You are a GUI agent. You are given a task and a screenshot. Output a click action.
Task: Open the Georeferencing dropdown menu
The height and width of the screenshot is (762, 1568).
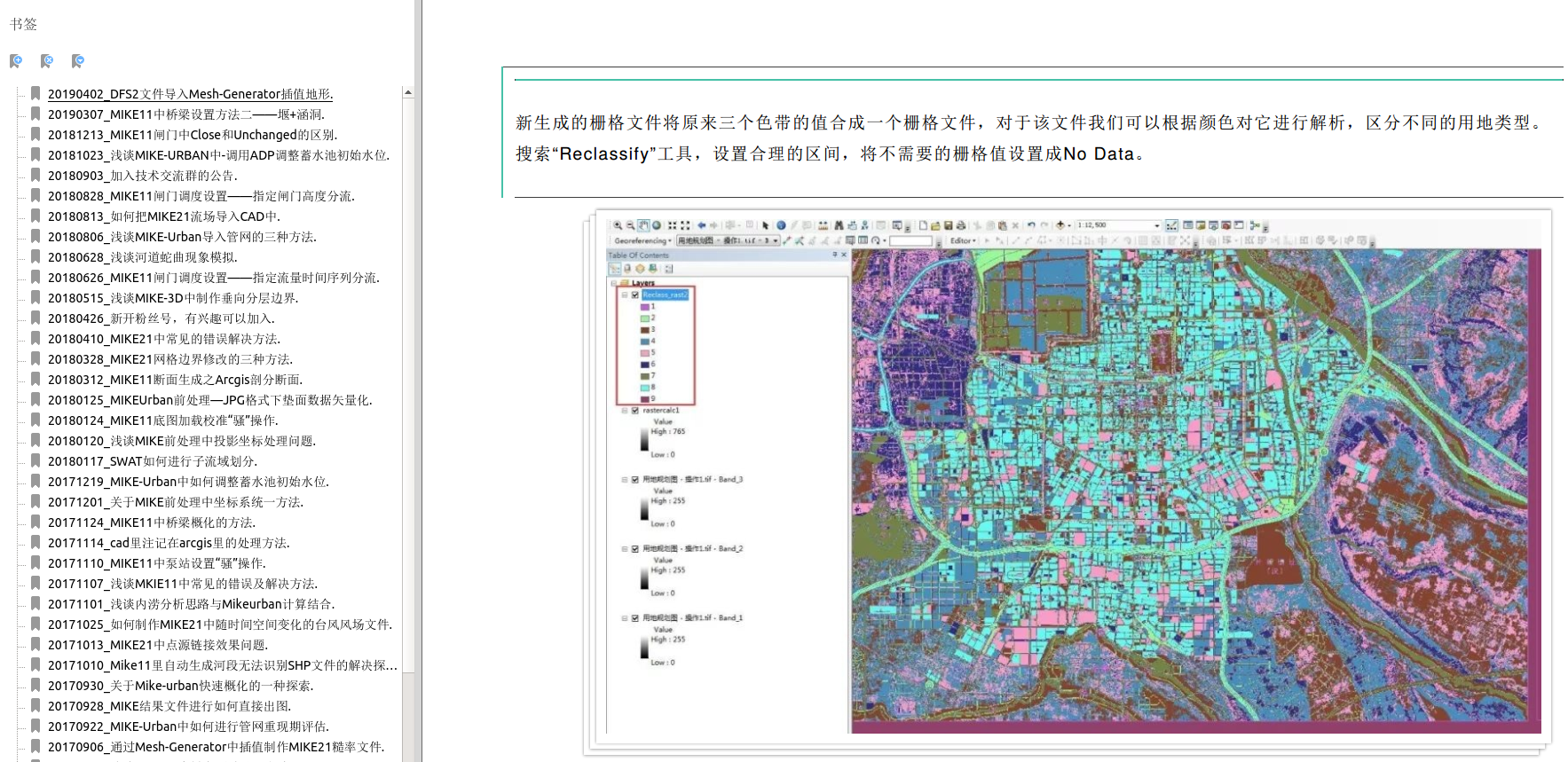pos(642,240)
